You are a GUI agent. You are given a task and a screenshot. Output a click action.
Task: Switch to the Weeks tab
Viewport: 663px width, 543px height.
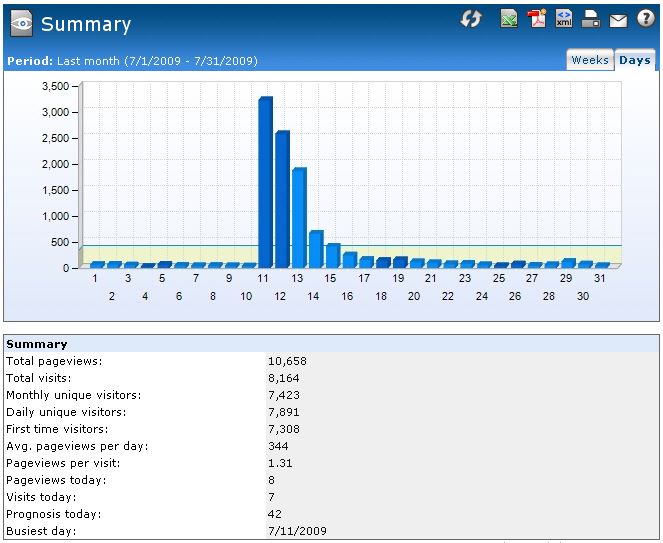pyautogui.click(x=589, y=60)
